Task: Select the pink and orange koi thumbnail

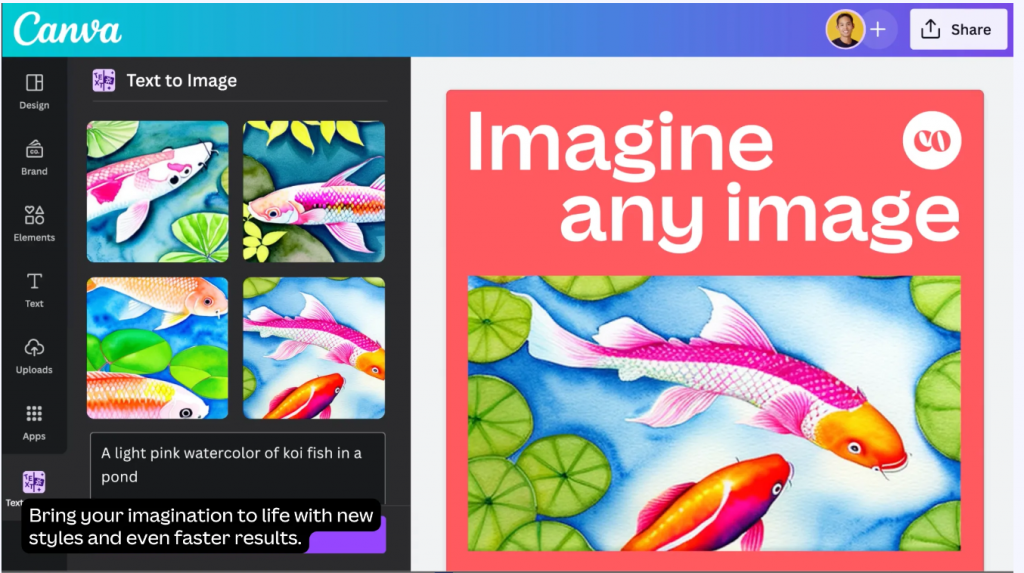Action: tap(313, 348)
